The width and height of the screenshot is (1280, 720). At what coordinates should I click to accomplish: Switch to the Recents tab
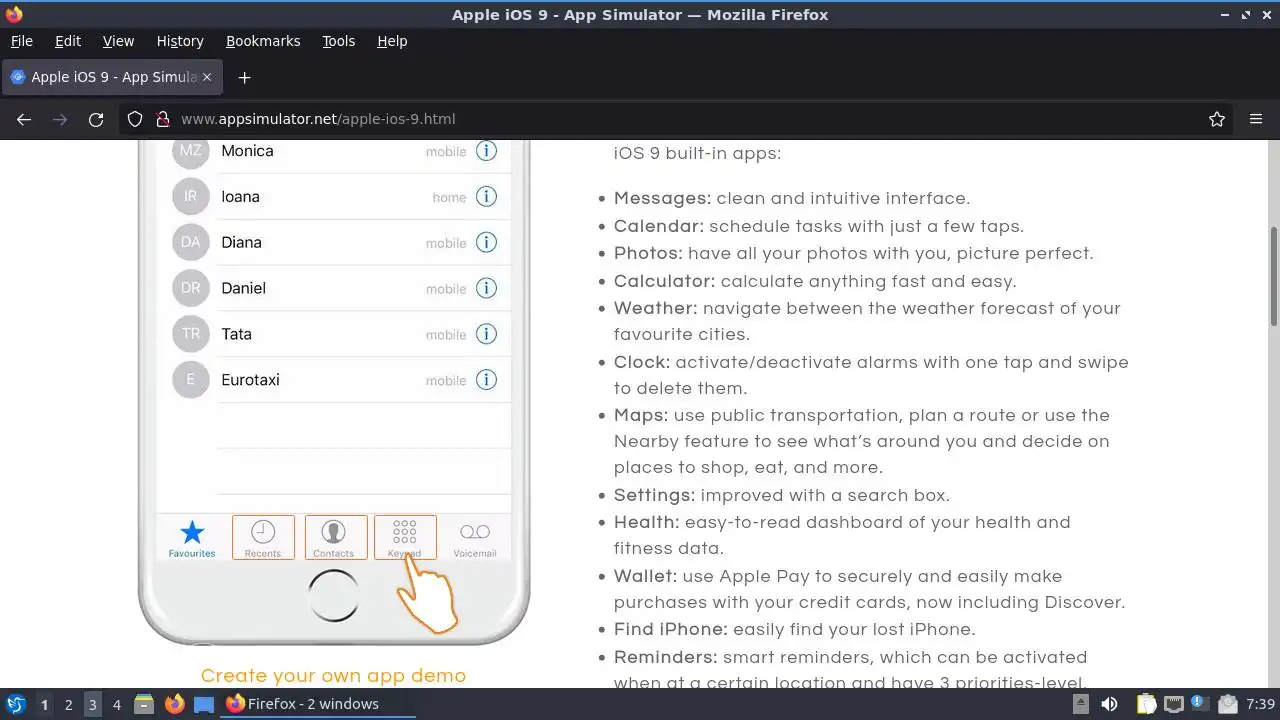click(x=263, y=538)
